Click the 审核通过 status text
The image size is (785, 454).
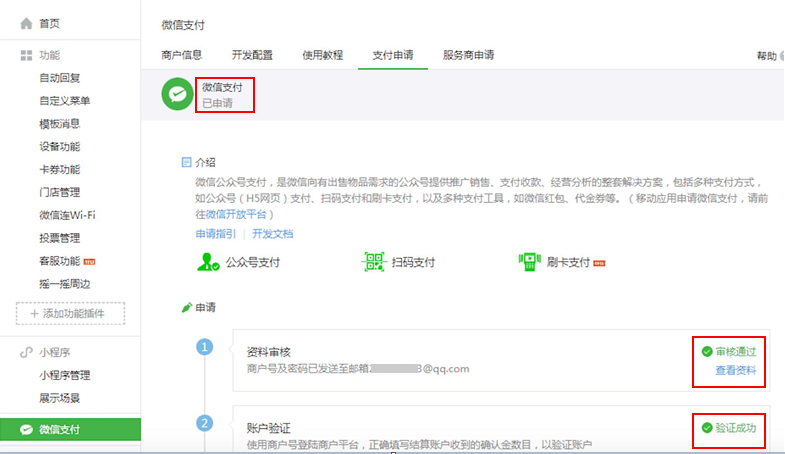(x=735, y=352)
